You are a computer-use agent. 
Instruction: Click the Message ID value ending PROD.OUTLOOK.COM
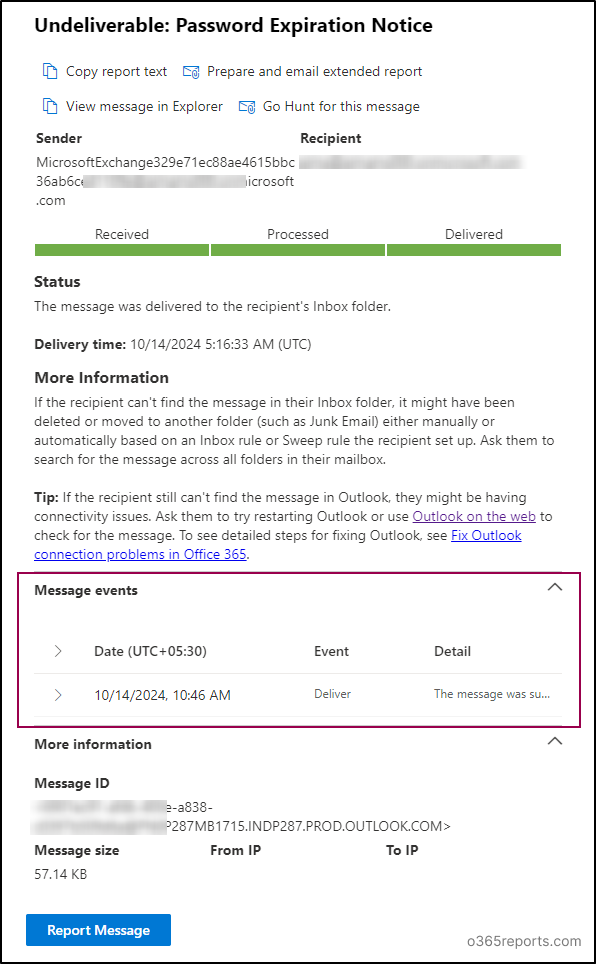coord(242,816)
